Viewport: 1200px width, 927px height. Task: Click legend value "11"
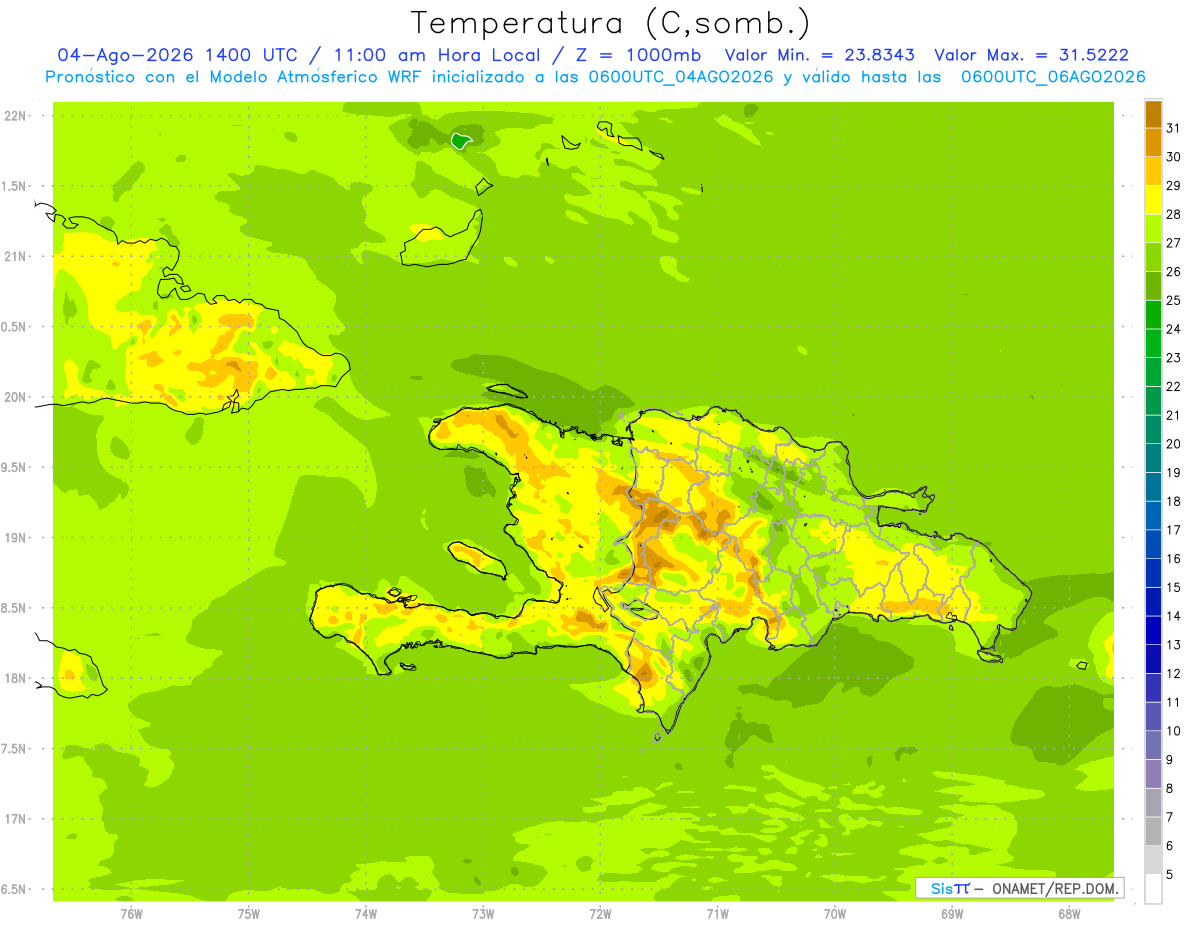[1173, 702]
